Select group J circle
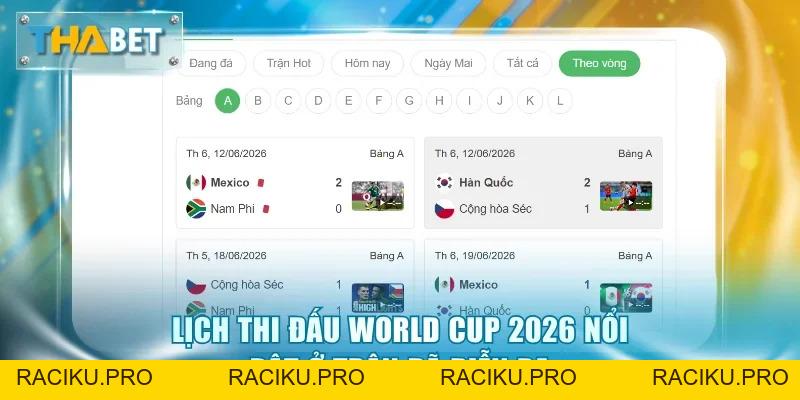Viewport: 800px width, 400px height. [x=499, y=101]
